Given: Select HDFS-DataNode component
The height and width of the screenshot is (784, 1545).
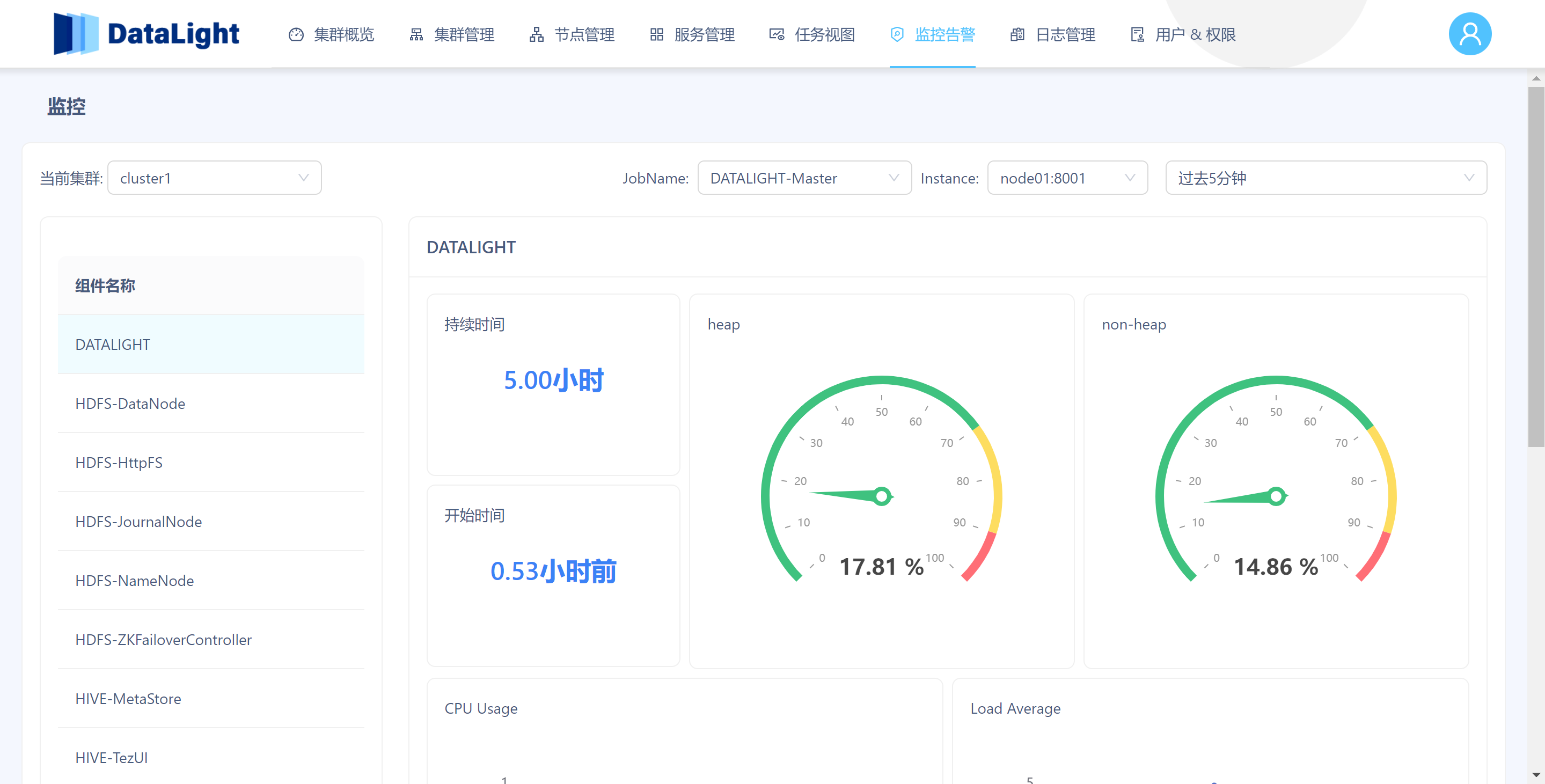Looking at the screenshot, I should click(211, 403).
